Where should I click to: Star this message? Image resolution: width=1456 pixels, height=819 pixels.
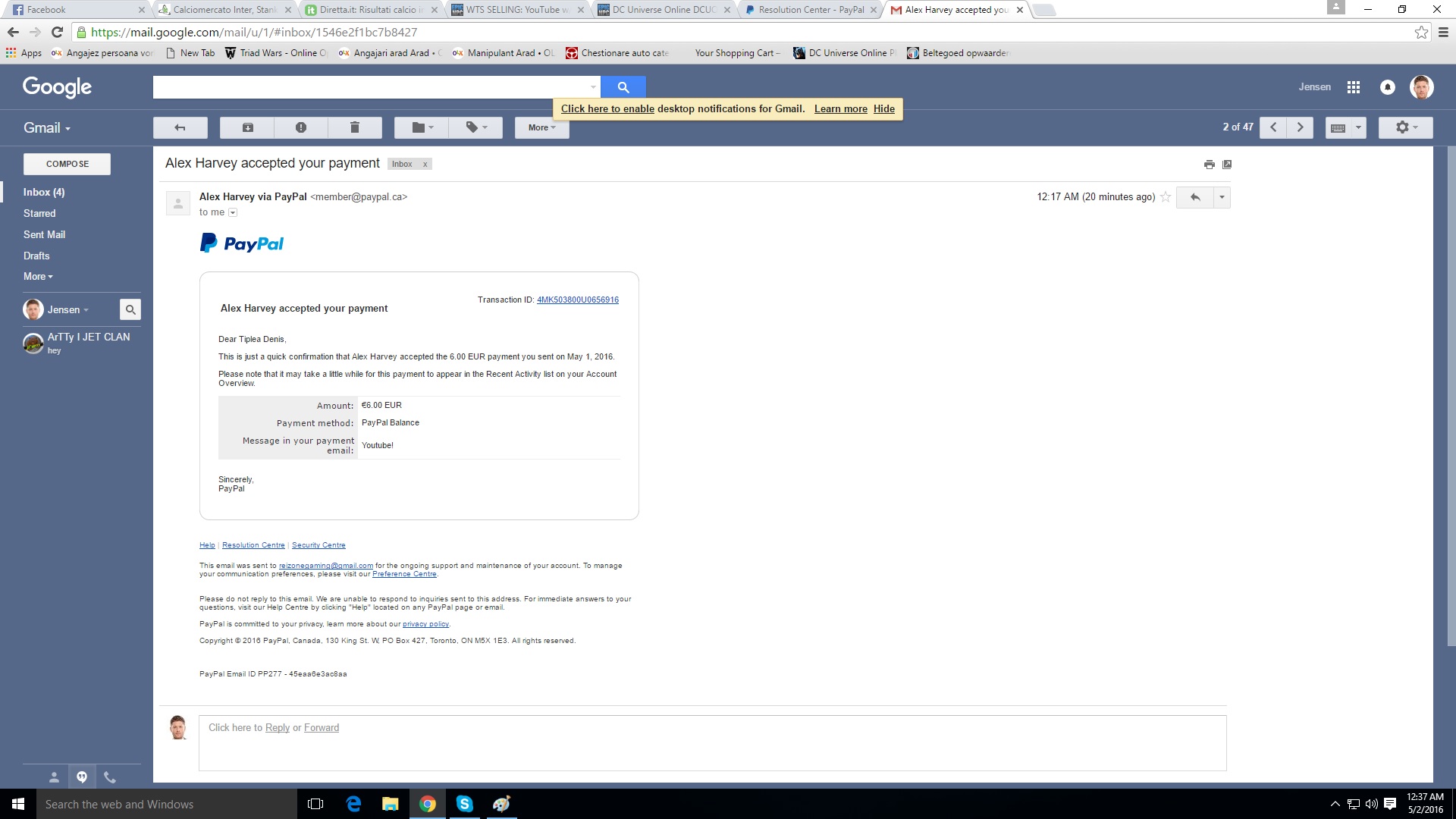1166,197
